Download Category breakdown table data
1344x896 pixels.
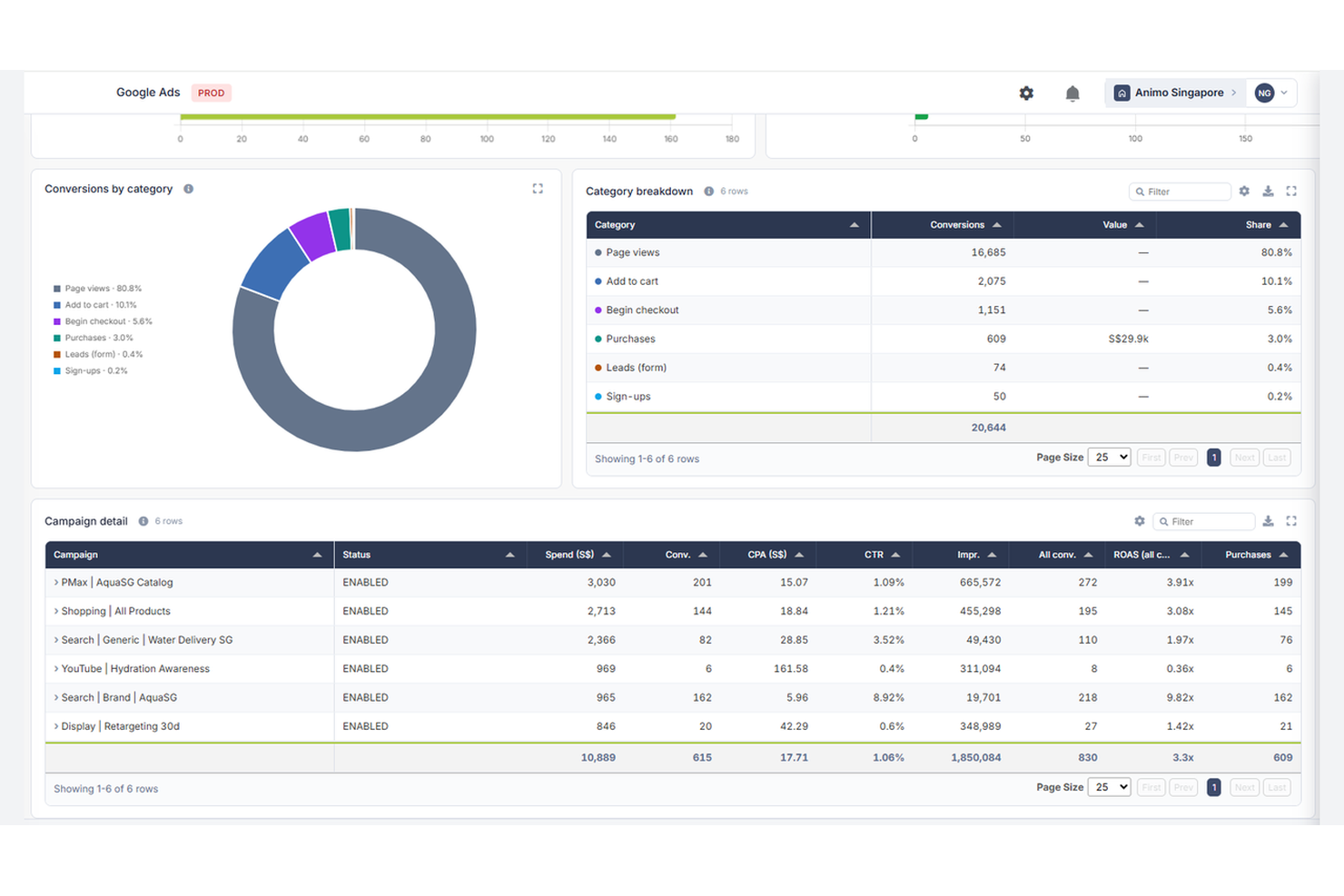click(1268, 192)
